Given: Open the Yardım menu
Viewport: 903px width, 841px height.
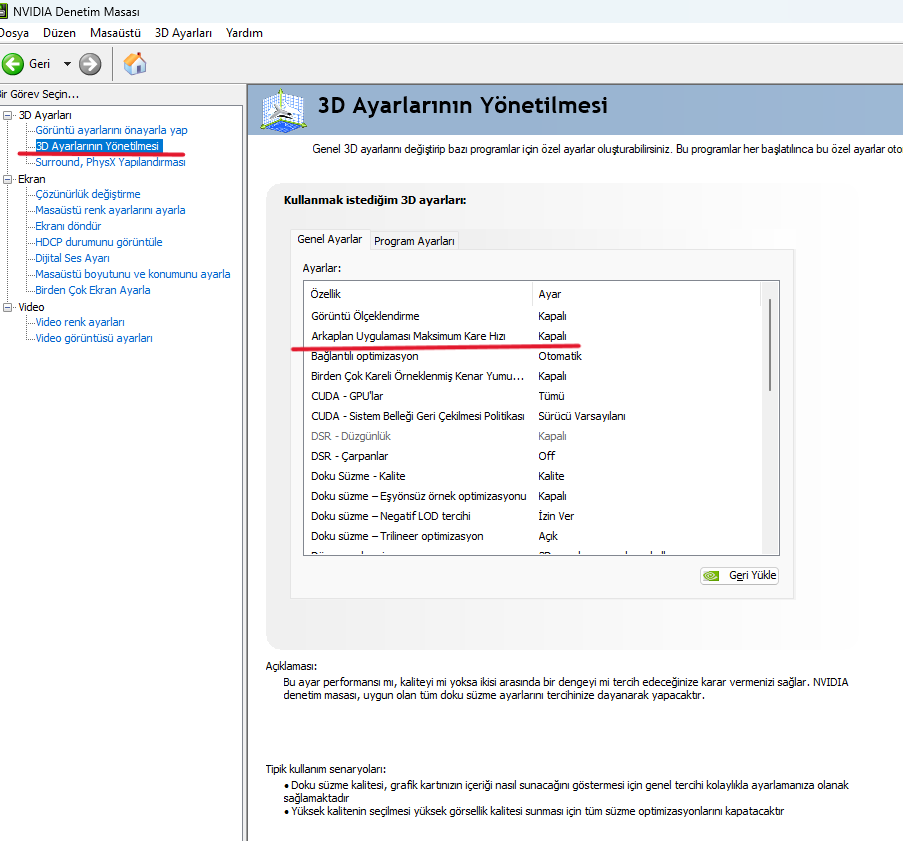Looking at the screenshot, I should [244, 33].
